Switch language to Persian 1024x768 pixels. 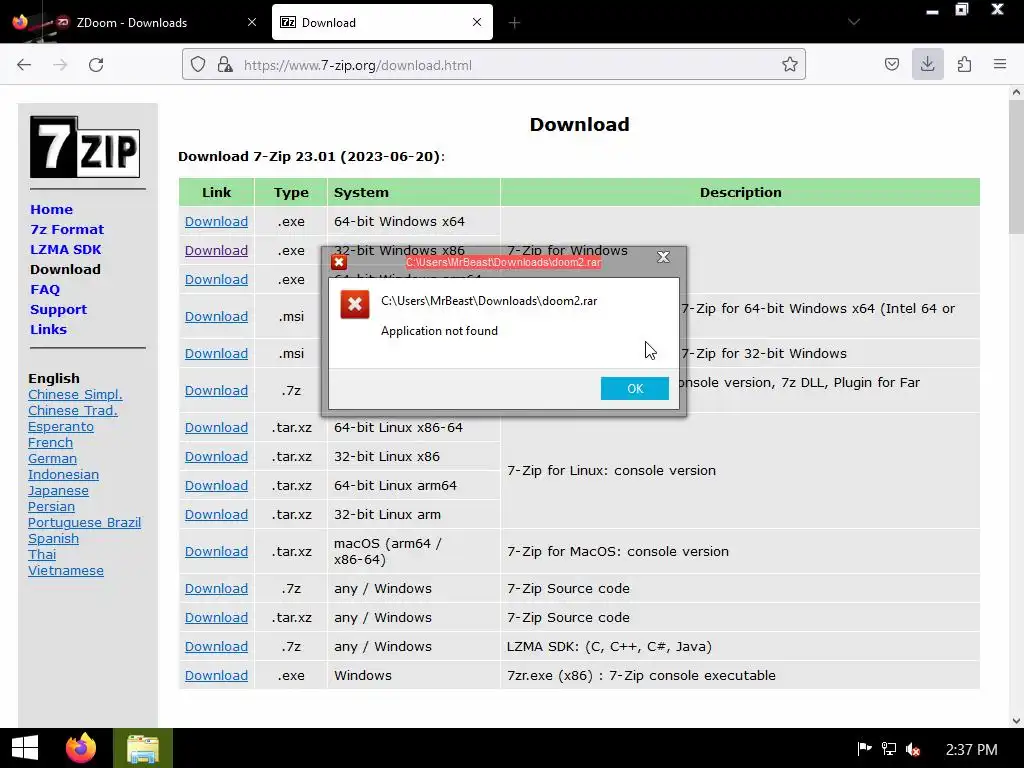pos(51,506)
